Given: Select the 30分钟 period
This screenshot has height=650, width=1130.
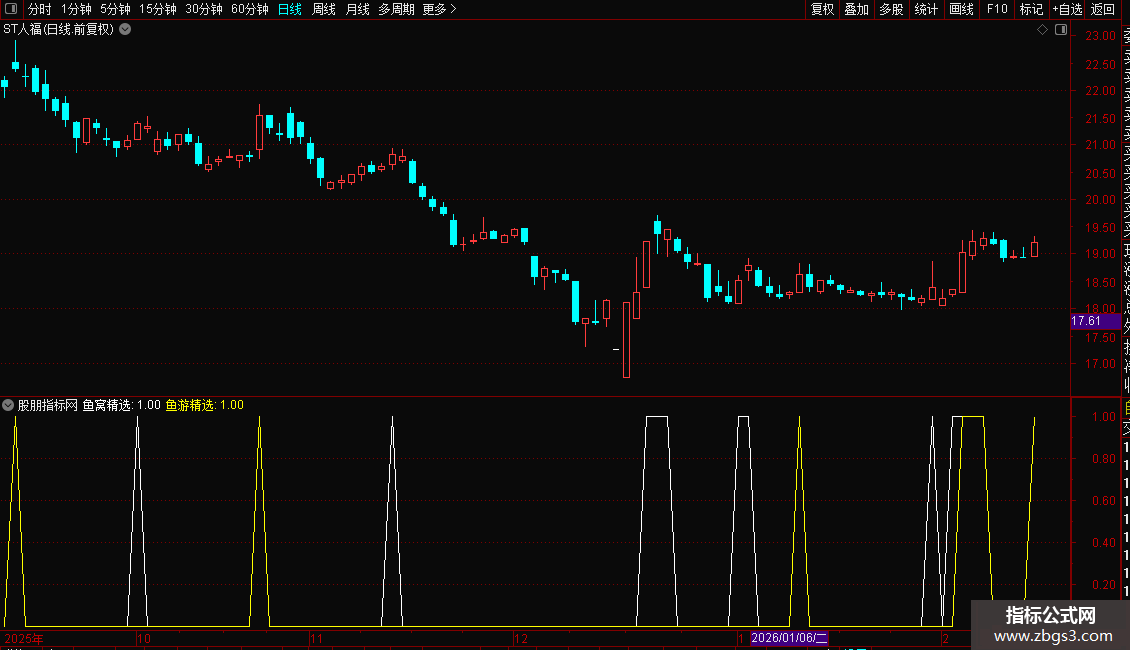Looking at the screenshot, I should click(x=204, y=9).
